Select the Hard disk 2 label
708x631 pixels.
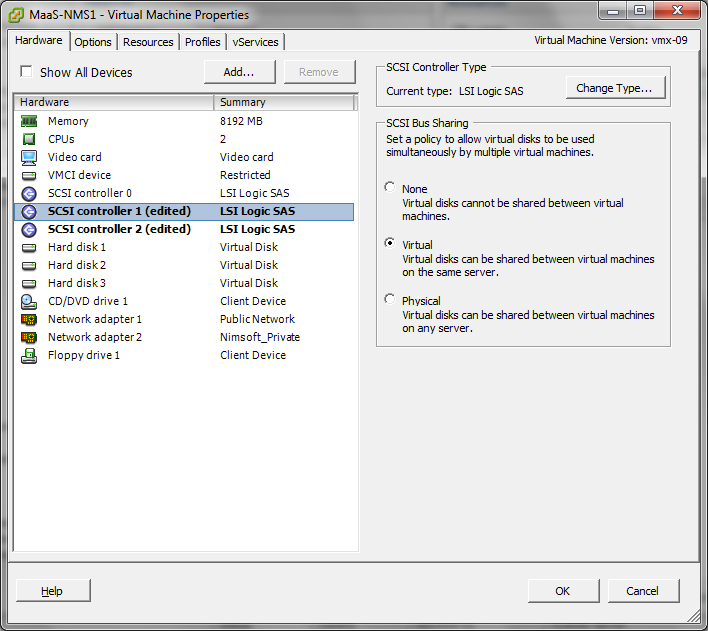[77, 266]
